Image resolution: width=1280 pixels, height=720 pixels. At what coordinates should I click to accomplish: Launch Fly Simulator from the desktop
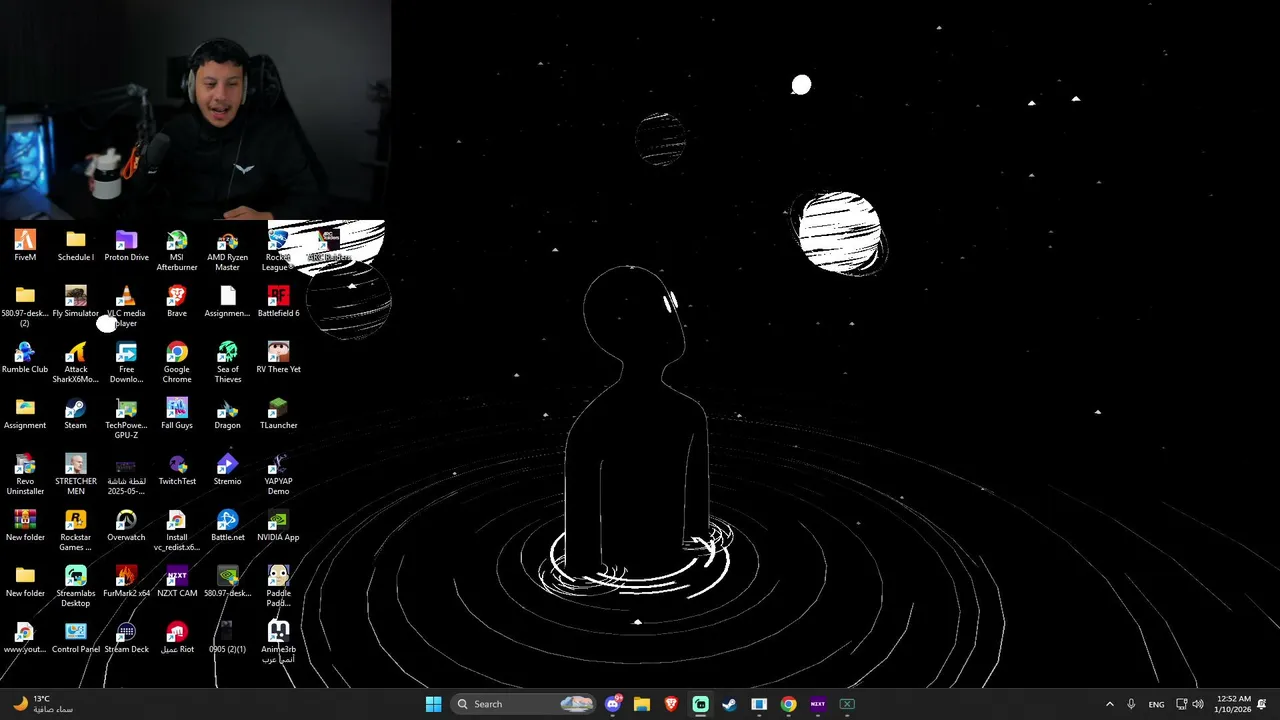(x=76, y=302)
